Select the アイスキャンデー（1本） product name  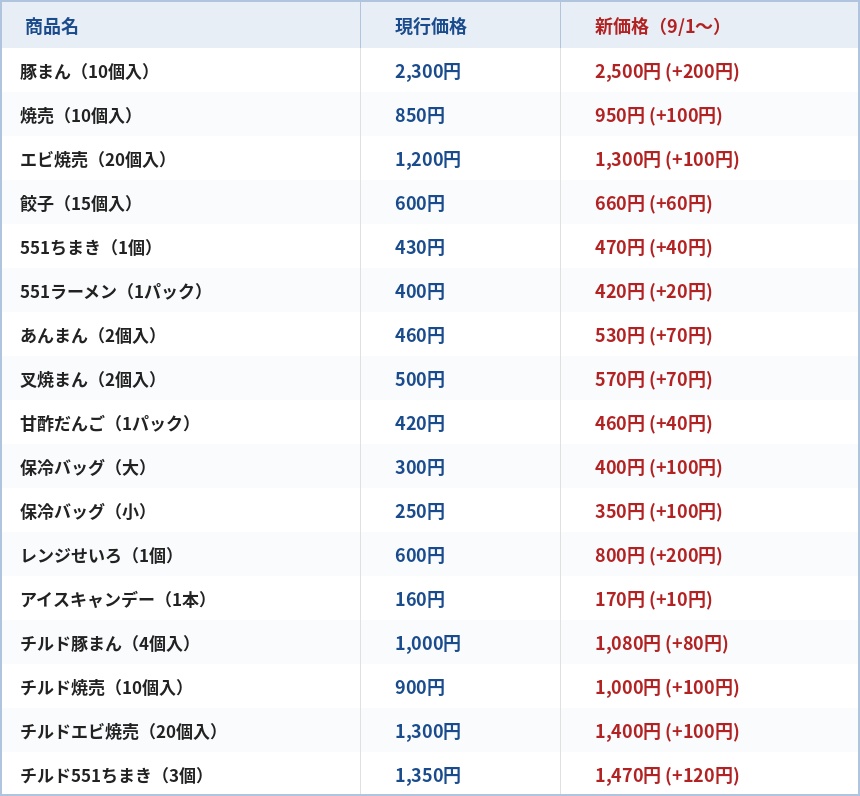113,600
